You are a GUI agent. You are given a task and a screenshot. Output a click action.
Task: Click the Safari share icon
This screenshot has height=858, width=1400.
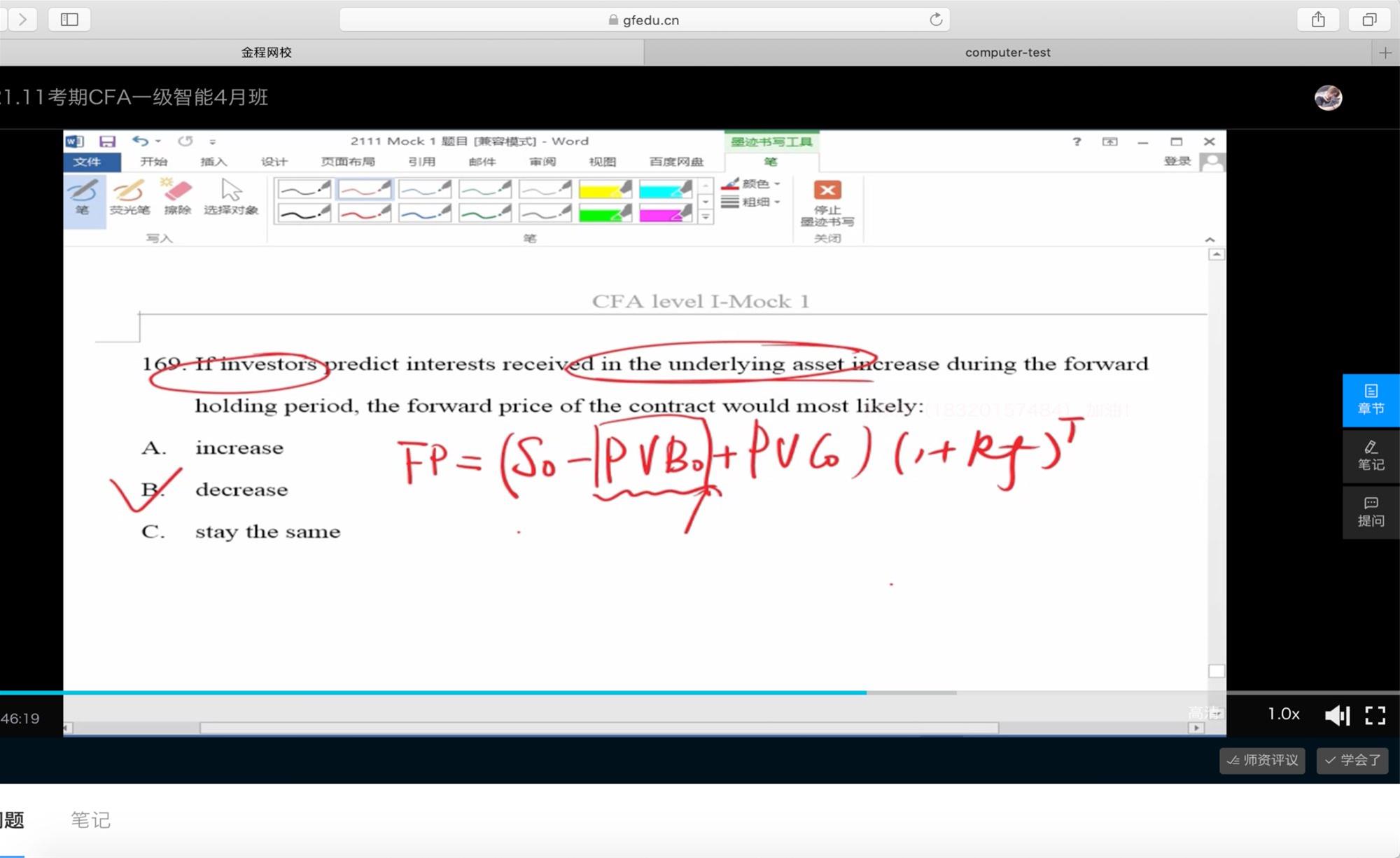pos(1318,20)
